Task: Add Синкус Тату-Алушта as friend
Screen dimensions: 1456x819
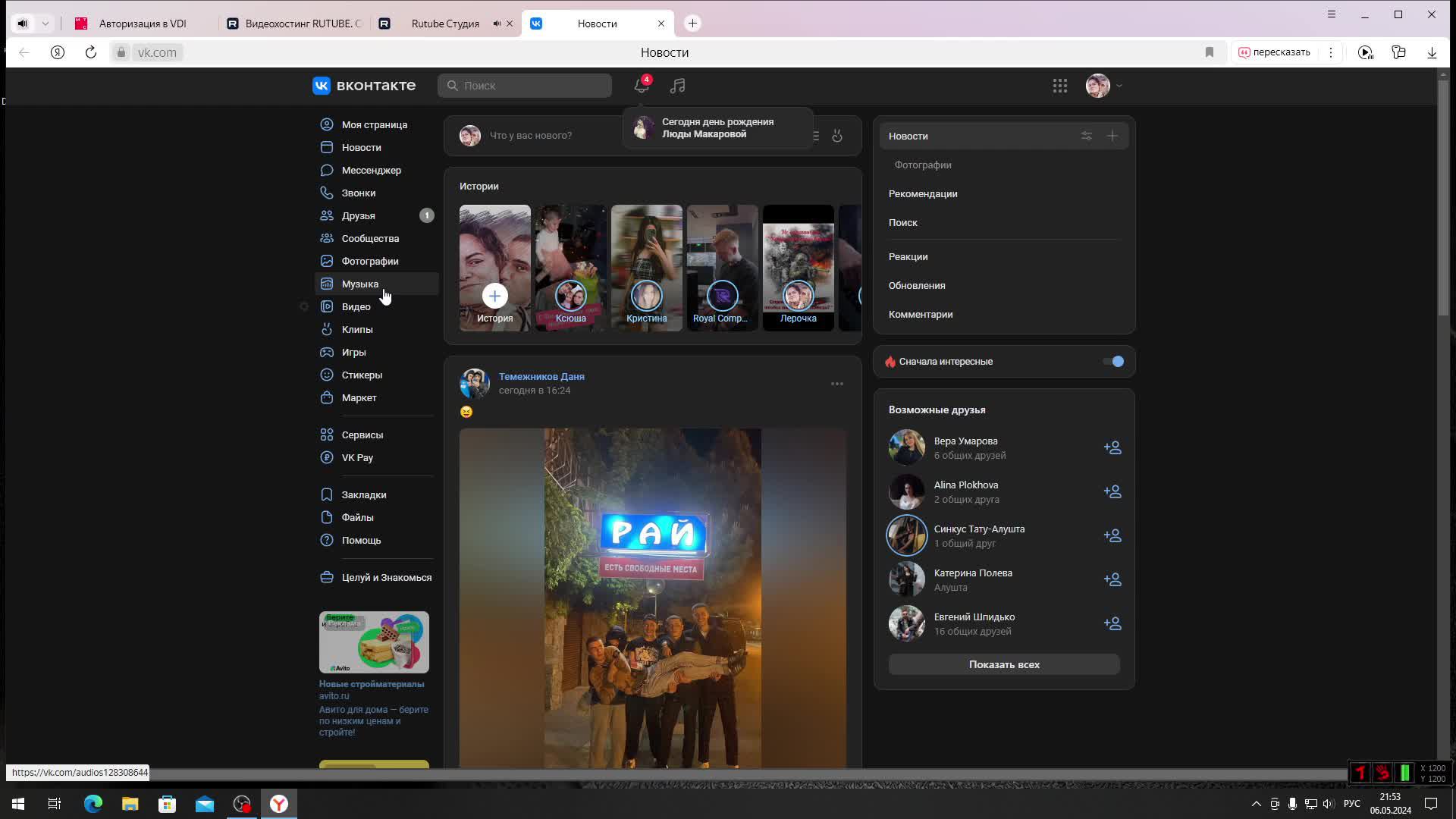Action: coord(1112,535)
